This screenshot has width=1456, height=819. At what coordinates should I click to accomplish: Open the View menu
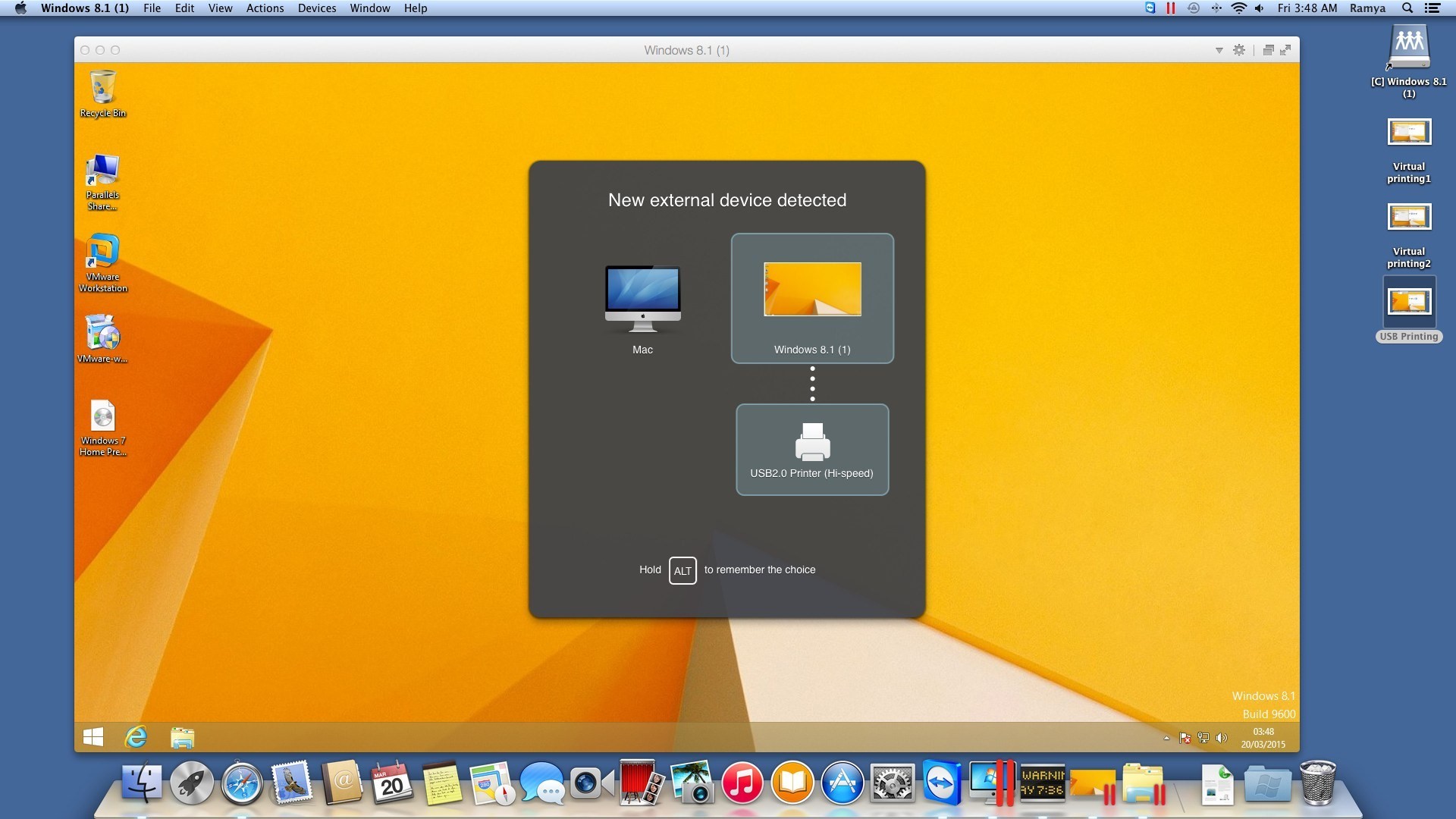[220, 8]
